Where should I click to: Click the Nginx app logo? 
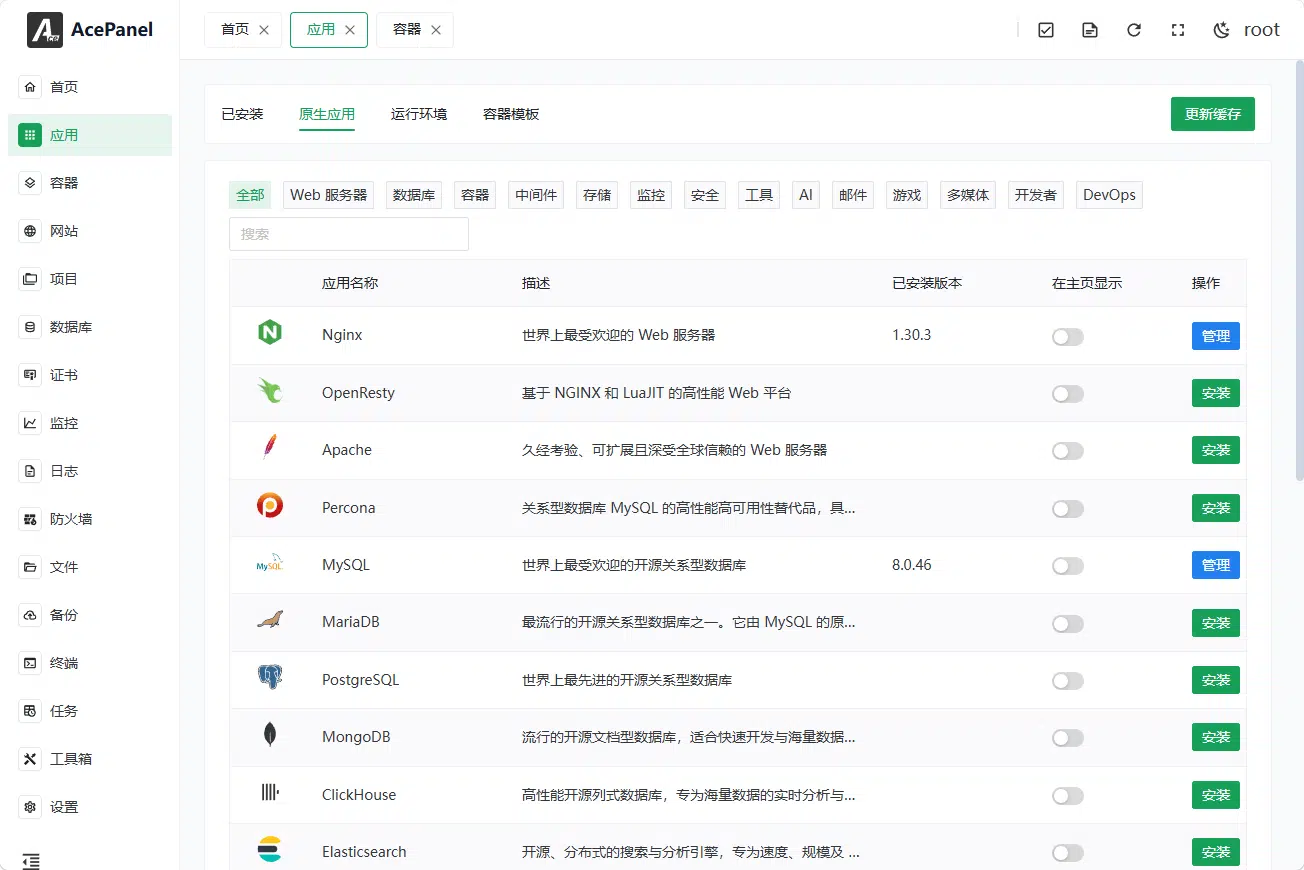click(269, 333)
